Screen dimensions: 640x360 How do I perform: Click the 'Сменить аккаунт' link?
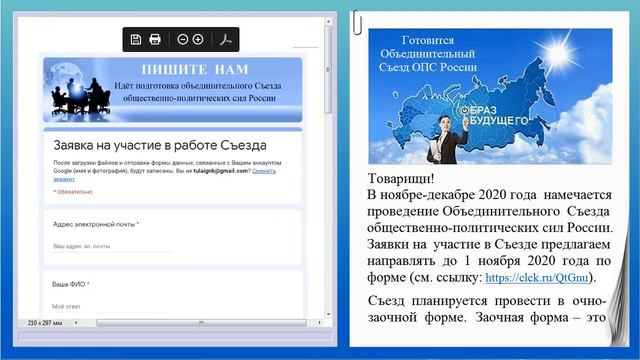164,175
